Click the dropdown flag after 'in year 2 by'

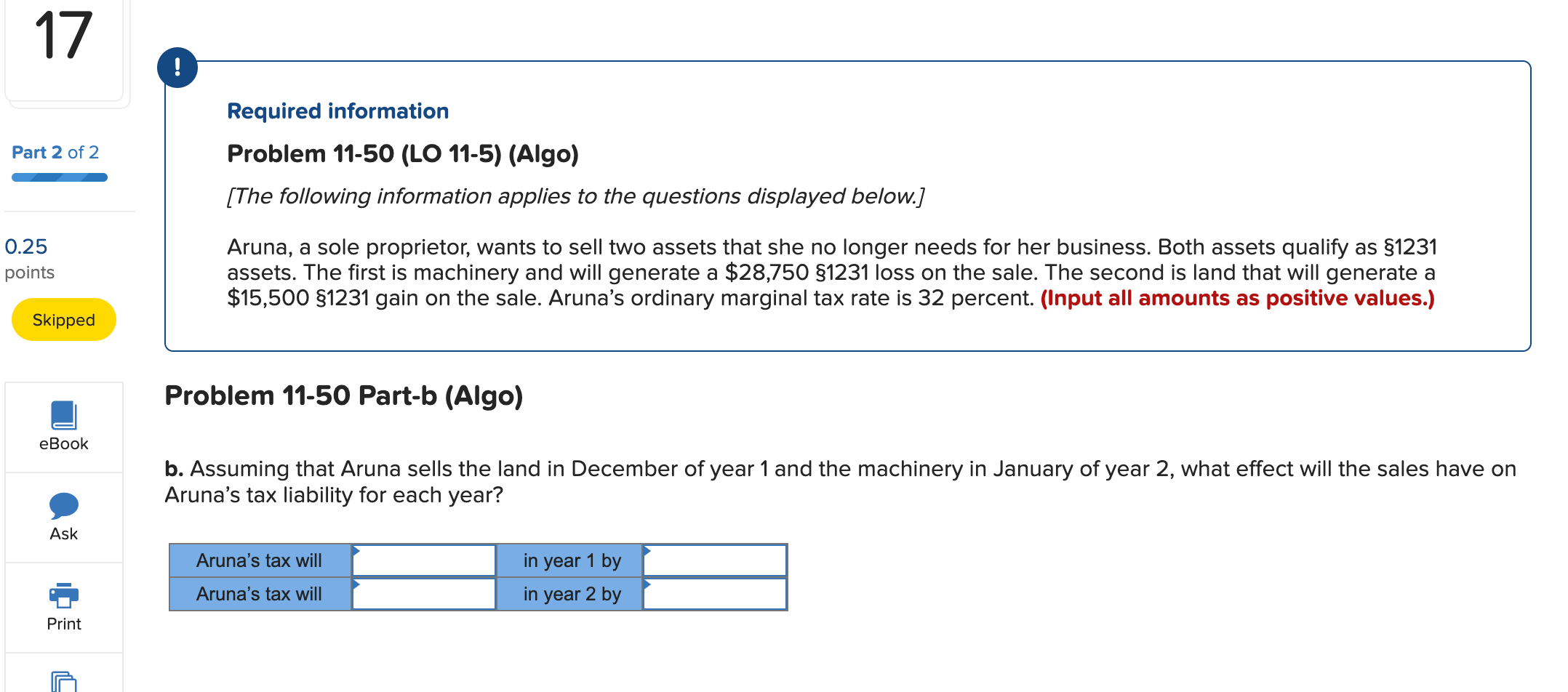[x=646, y=586]
